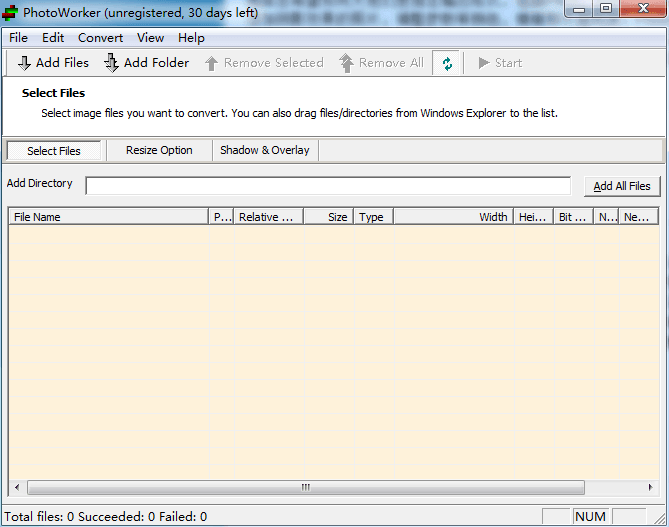The image size is (669, 527).
Task: Open the View menu
Action: tap(150, 38)
